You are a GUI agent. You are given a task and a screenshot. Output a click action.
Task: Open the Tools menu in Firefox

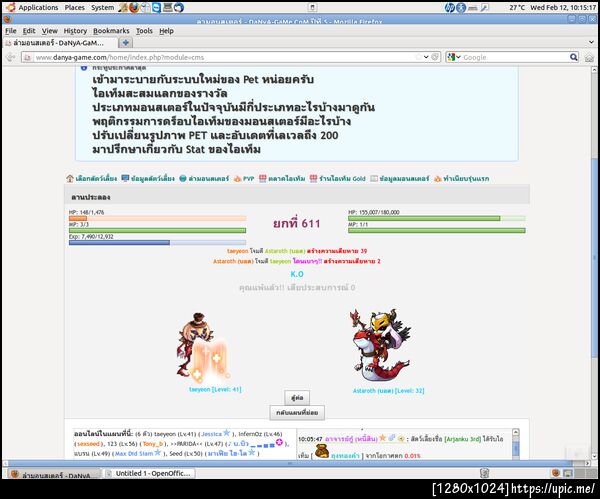click(144, 31)
